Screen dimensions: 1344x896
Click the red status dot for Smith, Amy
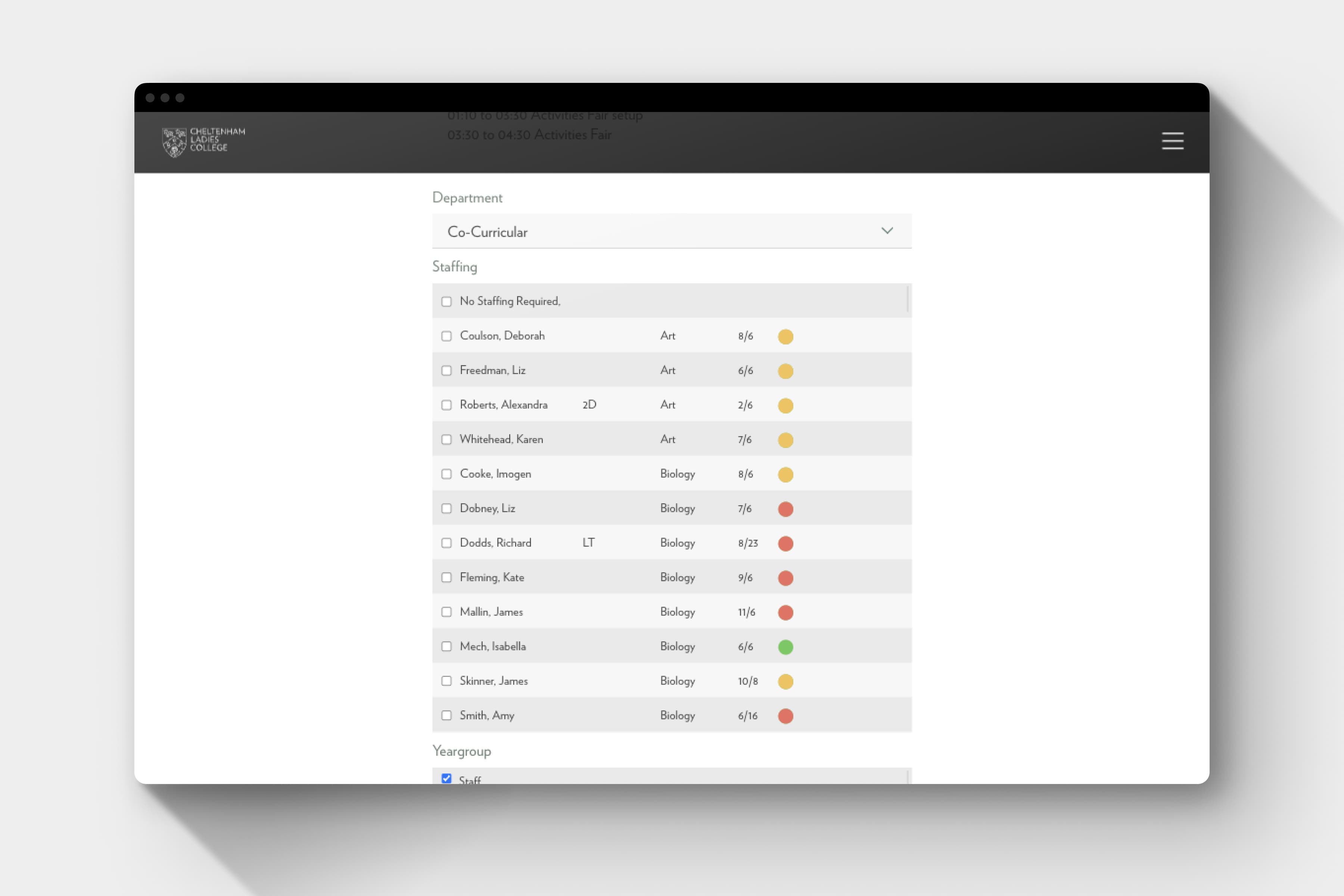click(x=785, y=716)
